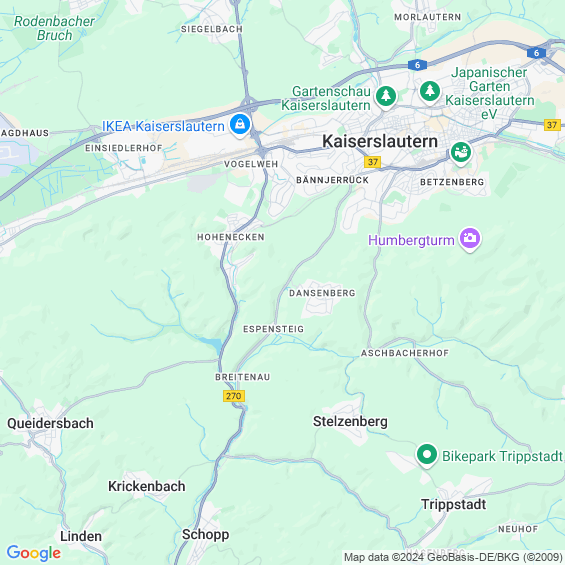Click the IKEA Kaiserslautern shopping pin

[240, 125]
